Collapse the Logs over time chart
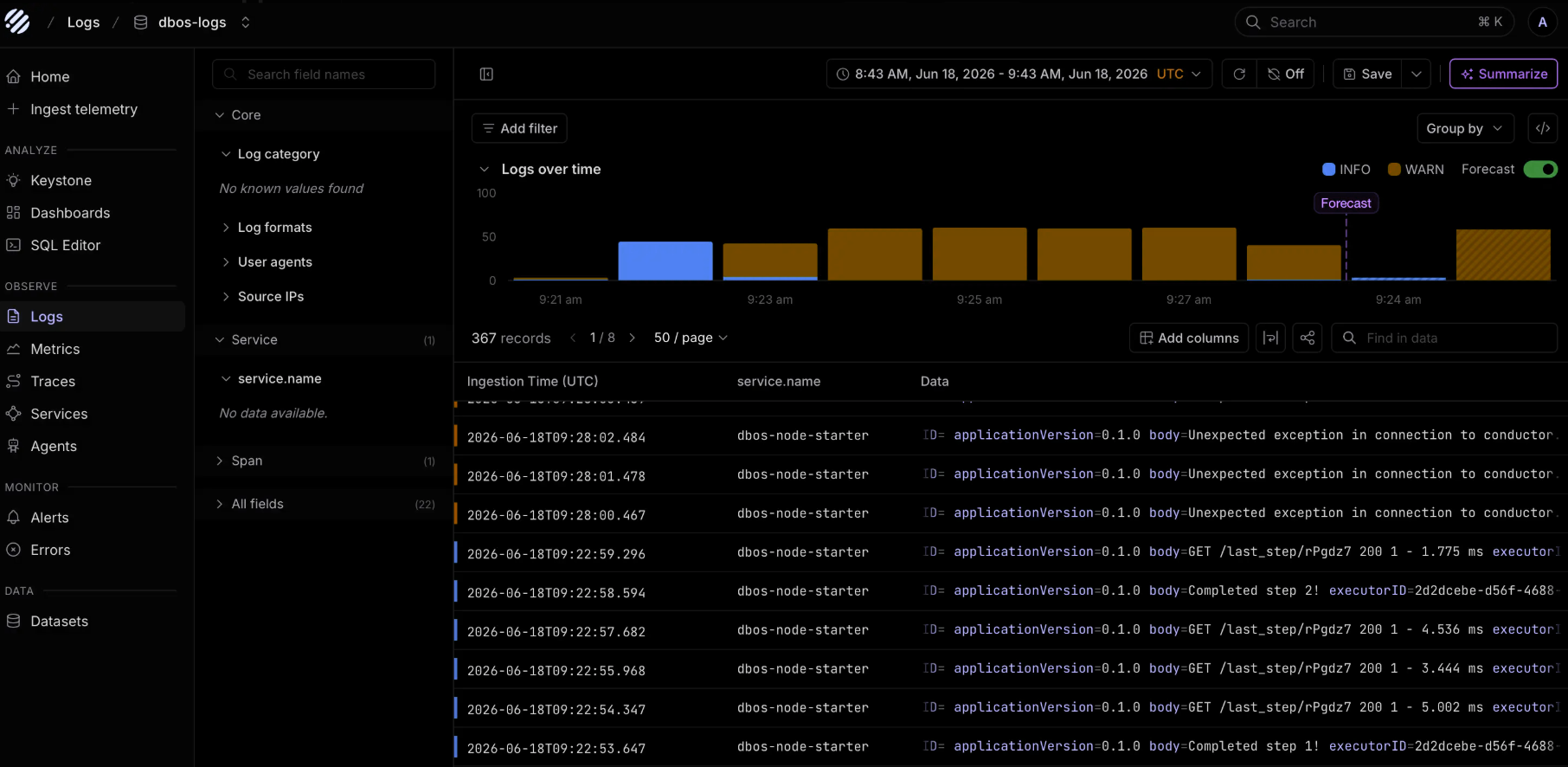 pyautogui.click(x=485, y=170)
